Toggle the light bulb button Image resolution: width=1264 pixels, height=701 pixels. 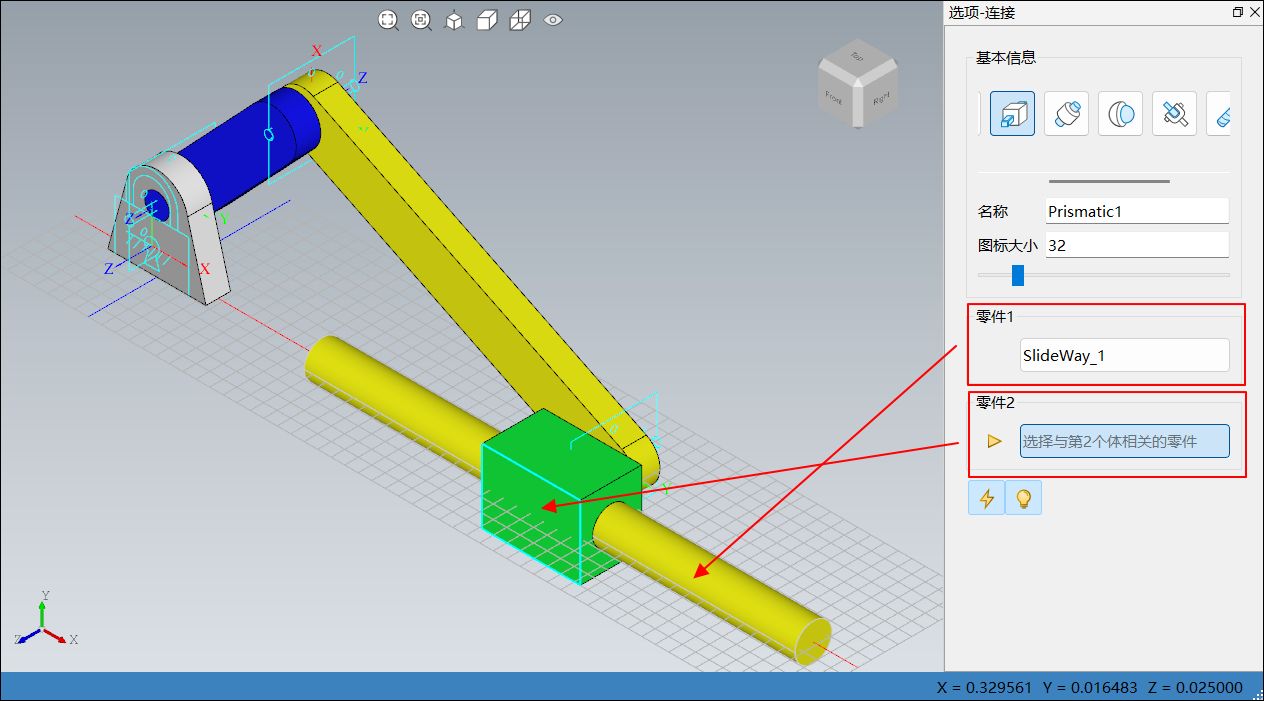click(x=1023, y=498)
